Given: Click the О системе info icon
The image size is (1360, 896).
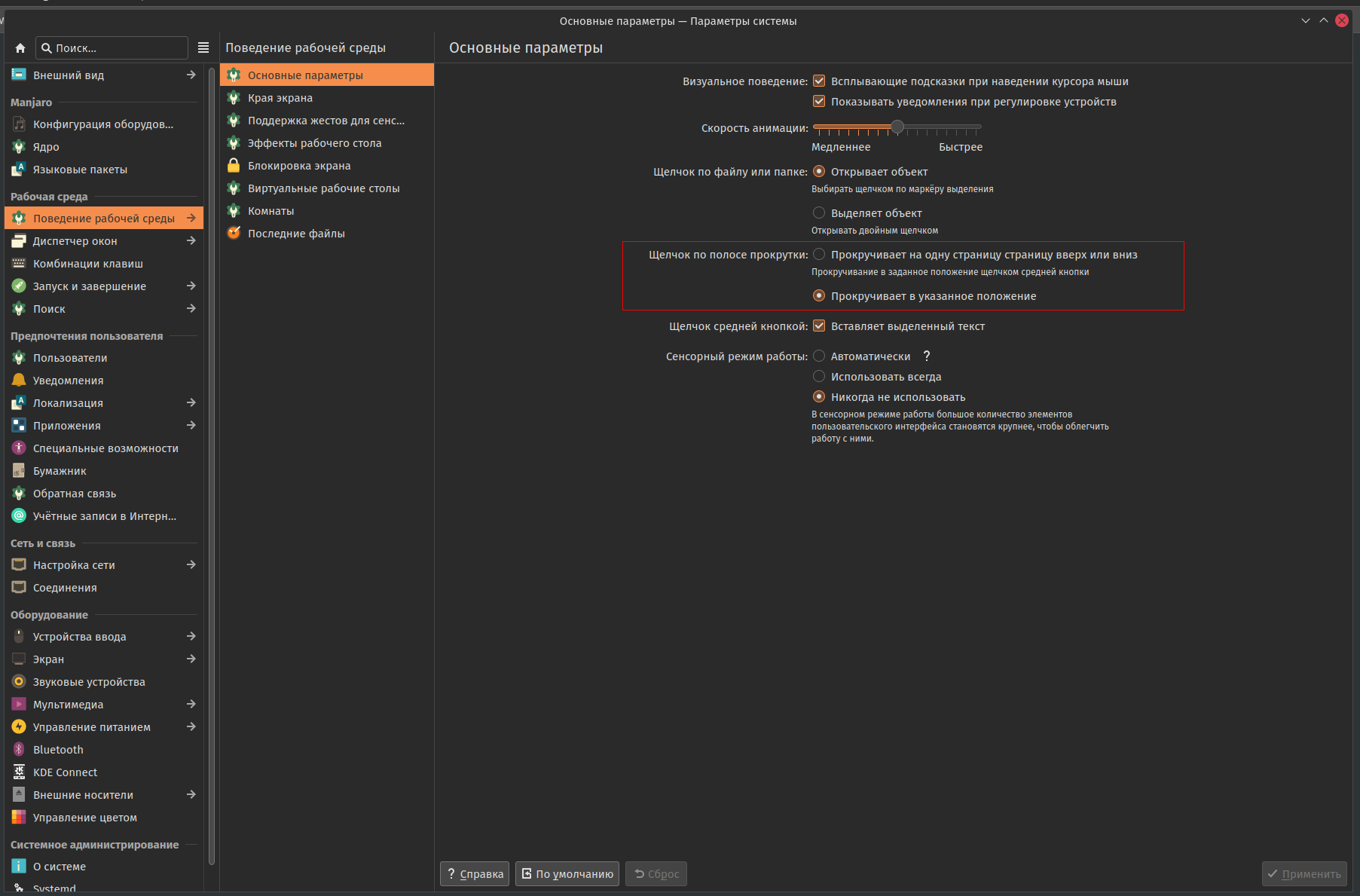Looking at the screenshot, I should coord(19,867).
